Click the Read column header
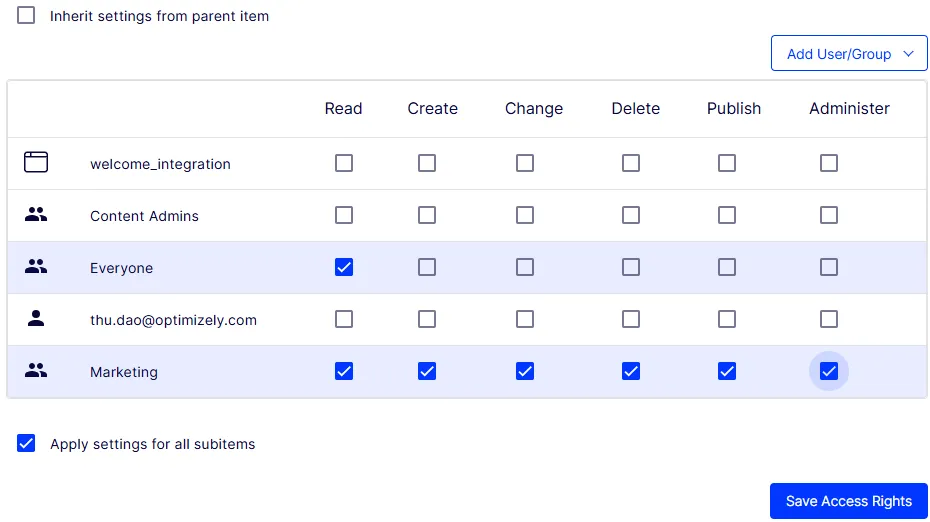930x522 pixels. [343, 109]
